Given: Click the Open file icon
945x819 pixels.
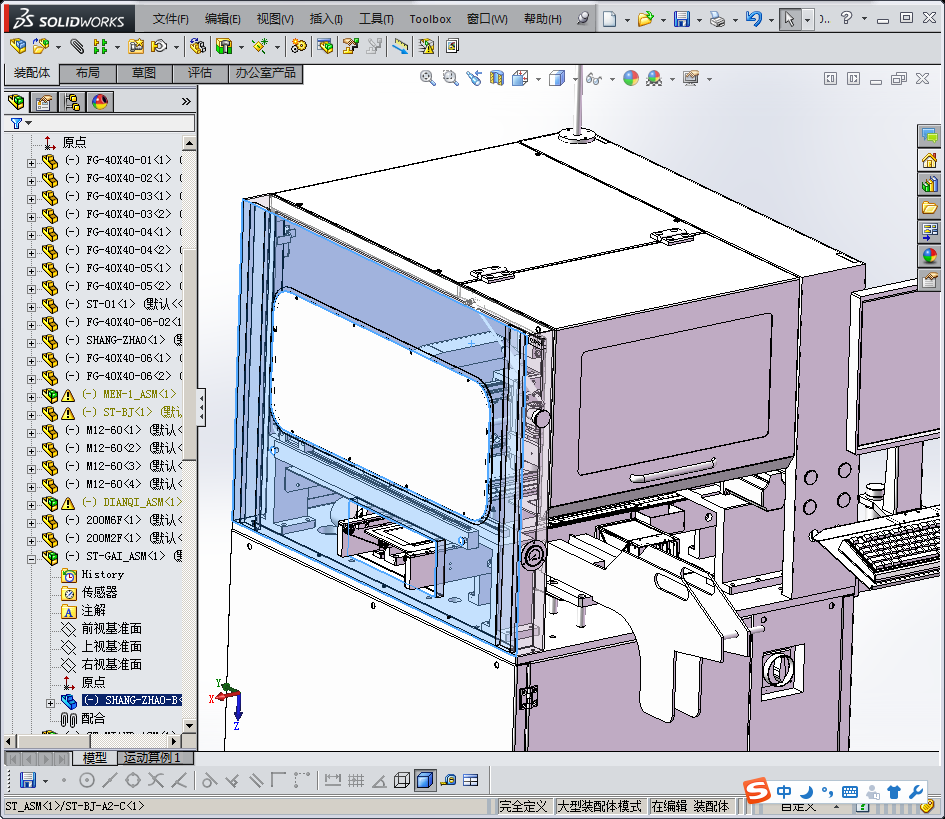Looking at the screenshot, I should pyautogui.click(x=645, y=19).
